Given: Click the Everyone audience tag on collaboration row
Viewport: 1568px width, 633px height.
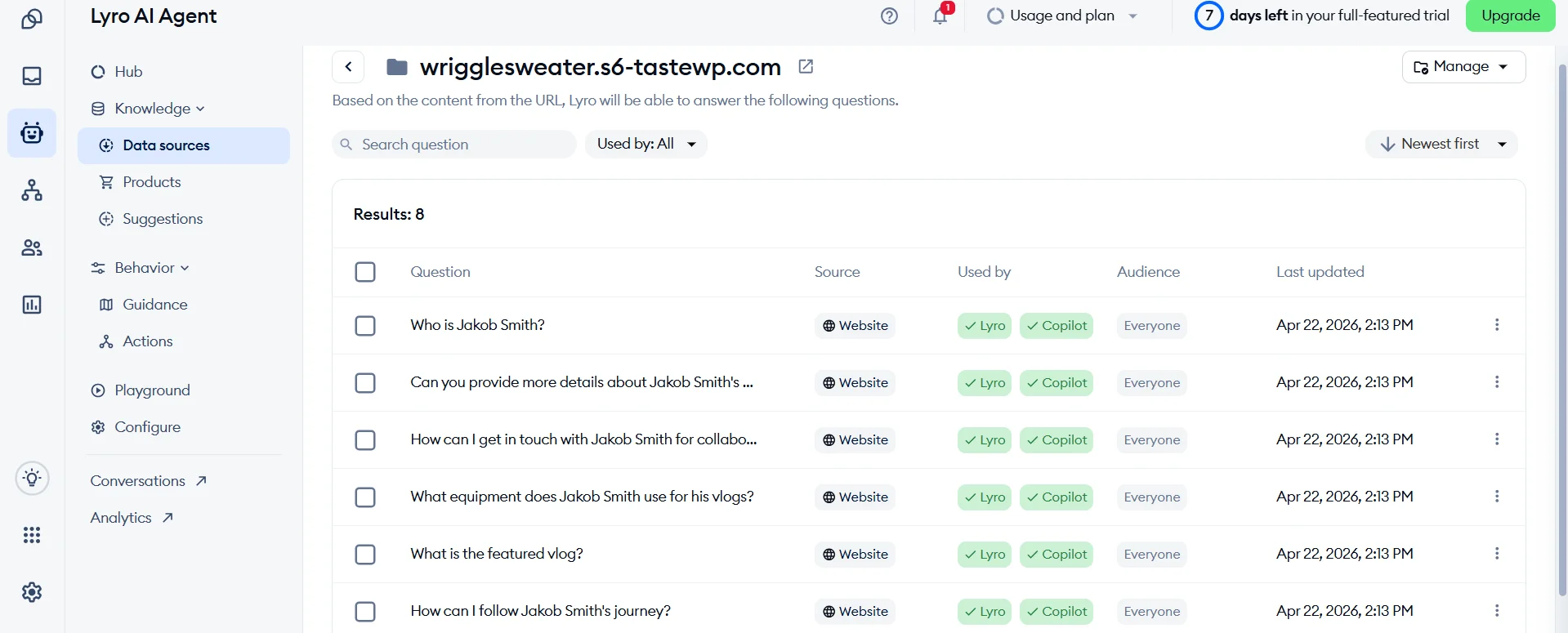Looking at the screenshot, I should pos(1151,440).
